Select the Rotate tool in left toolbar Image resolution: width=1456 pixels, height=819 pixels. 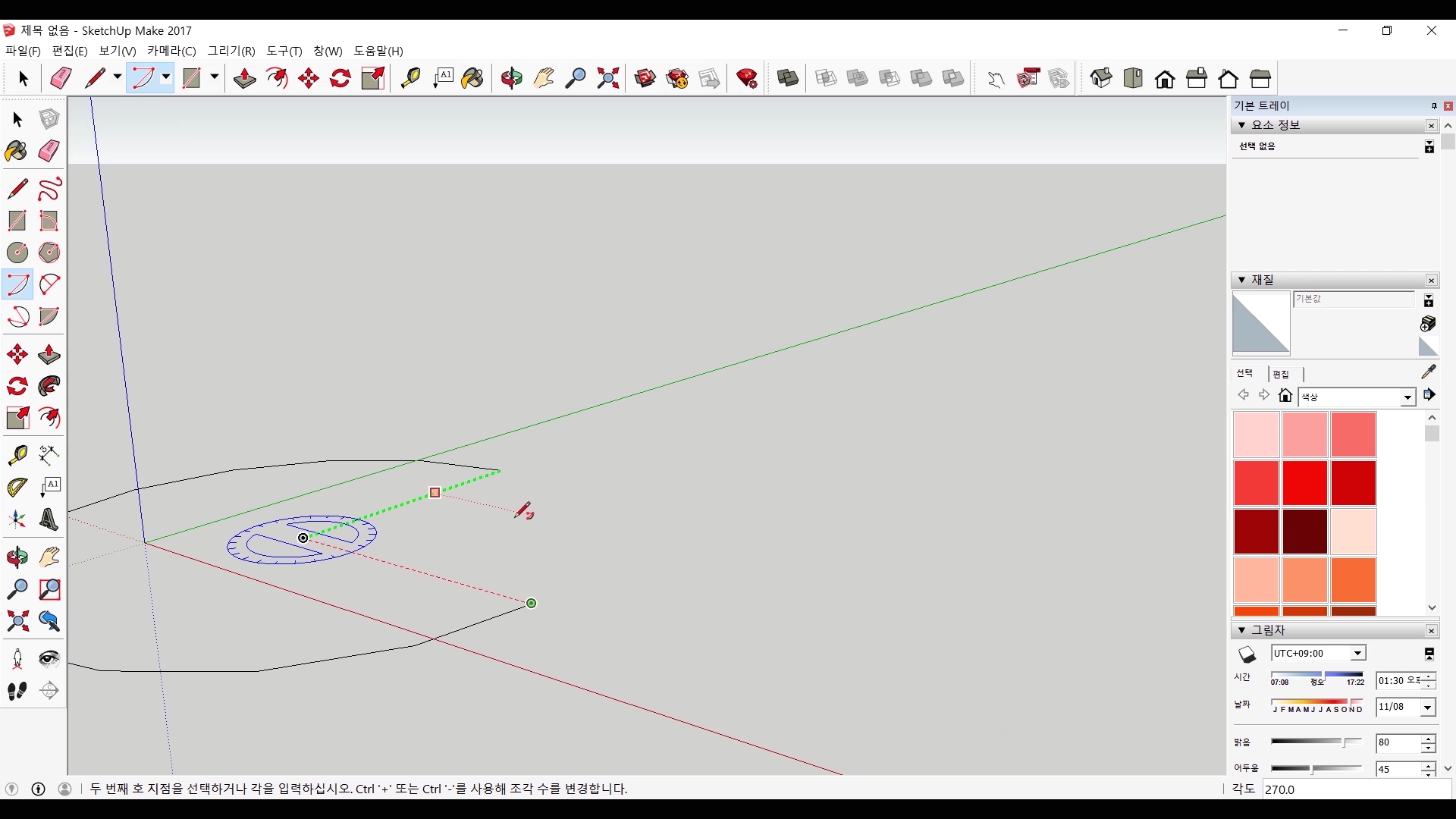pos(17,387)
